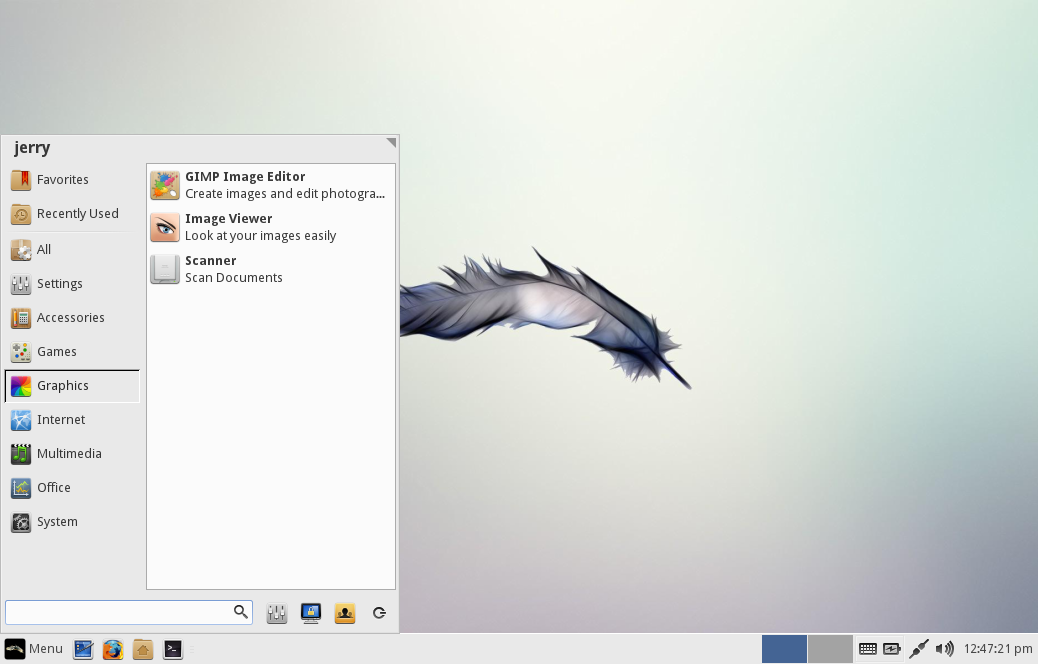Screen dimensions: 1038x664
Task: Click the Menu button on the panel
Action: (x=34, y=649)
